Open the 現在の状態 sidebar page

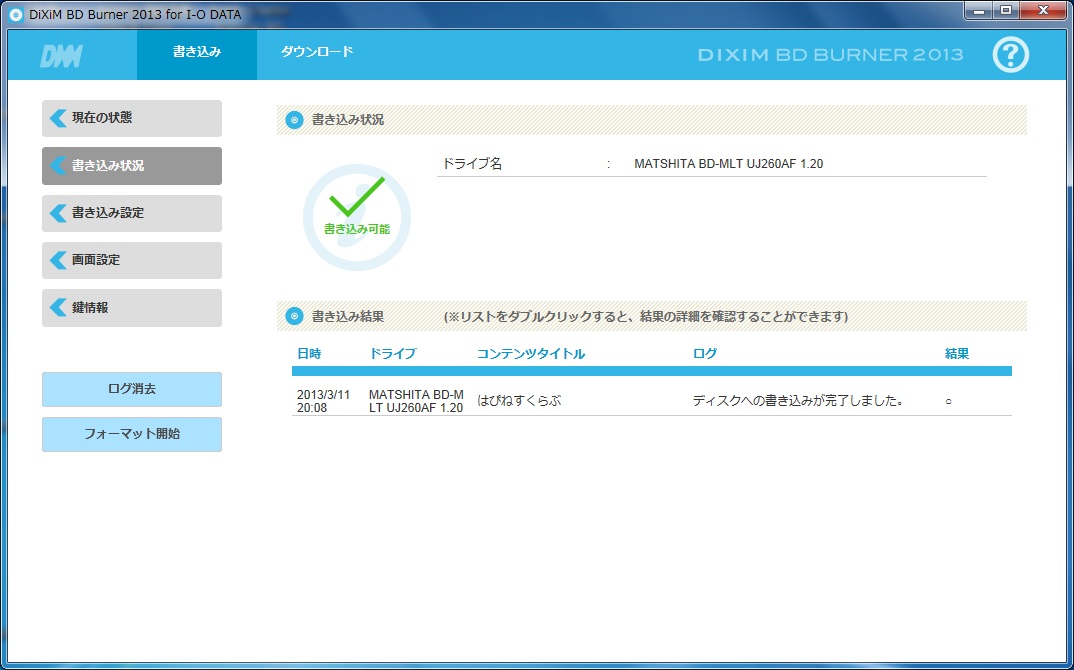pyautogui.click(x=132, y=118)
